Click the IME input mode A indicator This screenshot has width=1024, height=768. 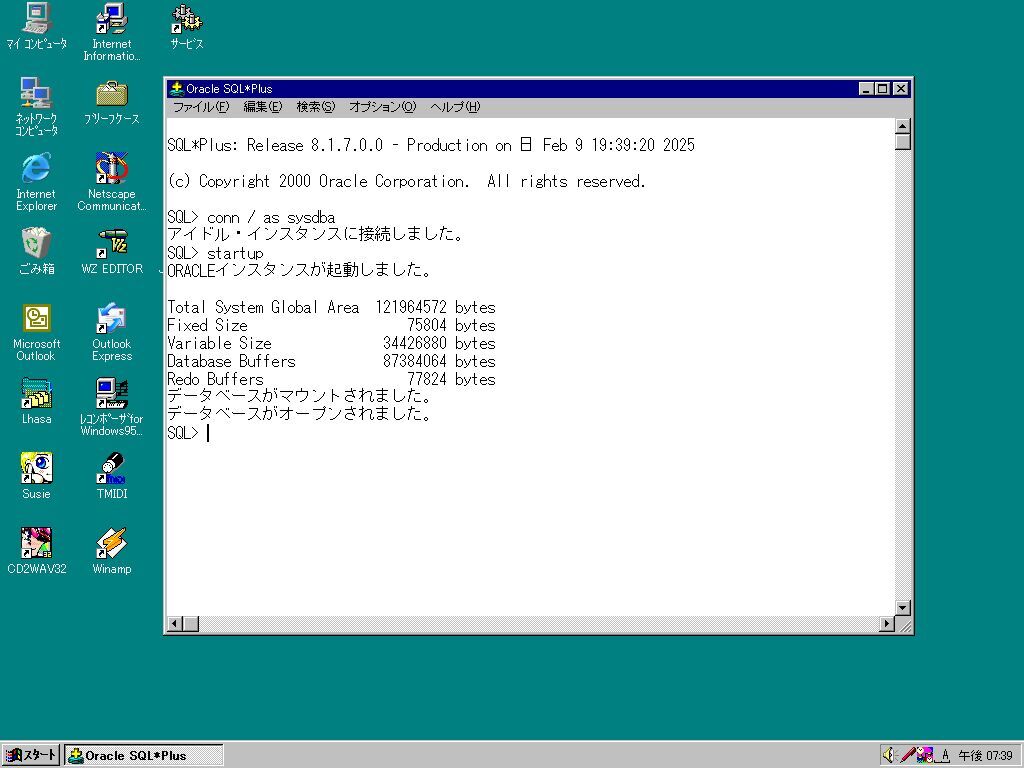point(943,755)
